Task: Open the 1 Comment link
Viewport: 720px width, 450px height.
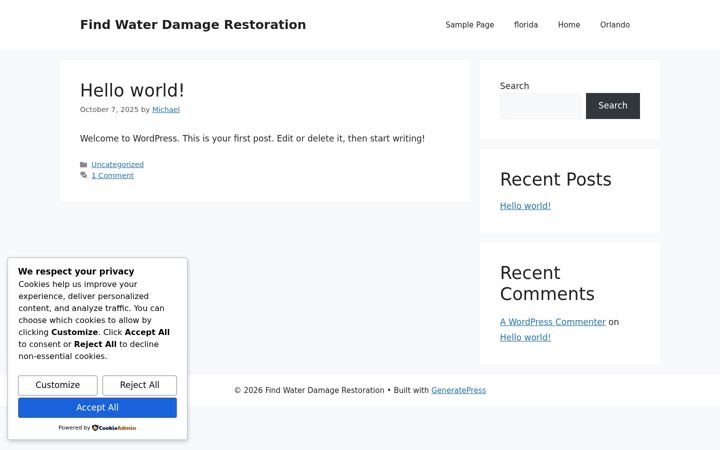Action: (x=112, y=175)
